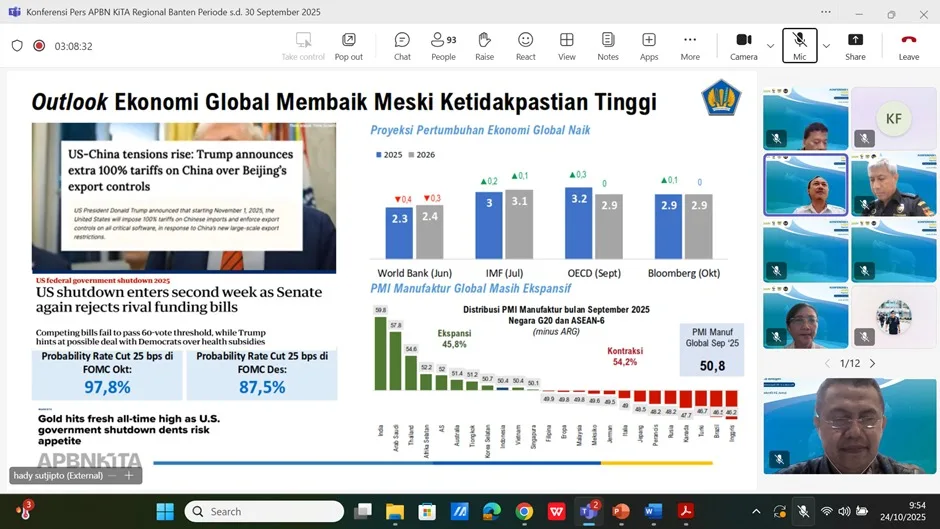940x529 pixels.
Task: Leave the meeting
Action: 908,45
